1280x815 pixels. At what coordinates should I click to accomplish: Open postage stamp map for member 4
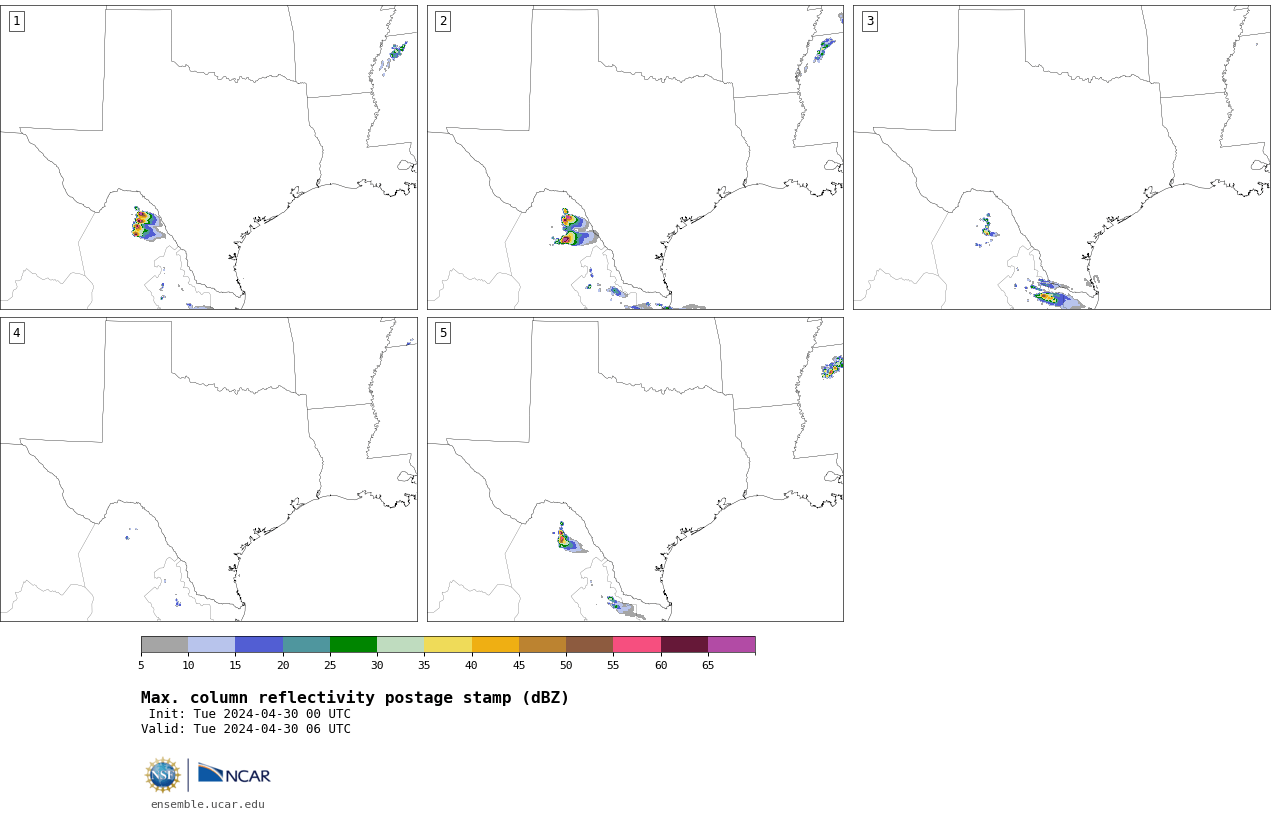[x=209, y=469]
